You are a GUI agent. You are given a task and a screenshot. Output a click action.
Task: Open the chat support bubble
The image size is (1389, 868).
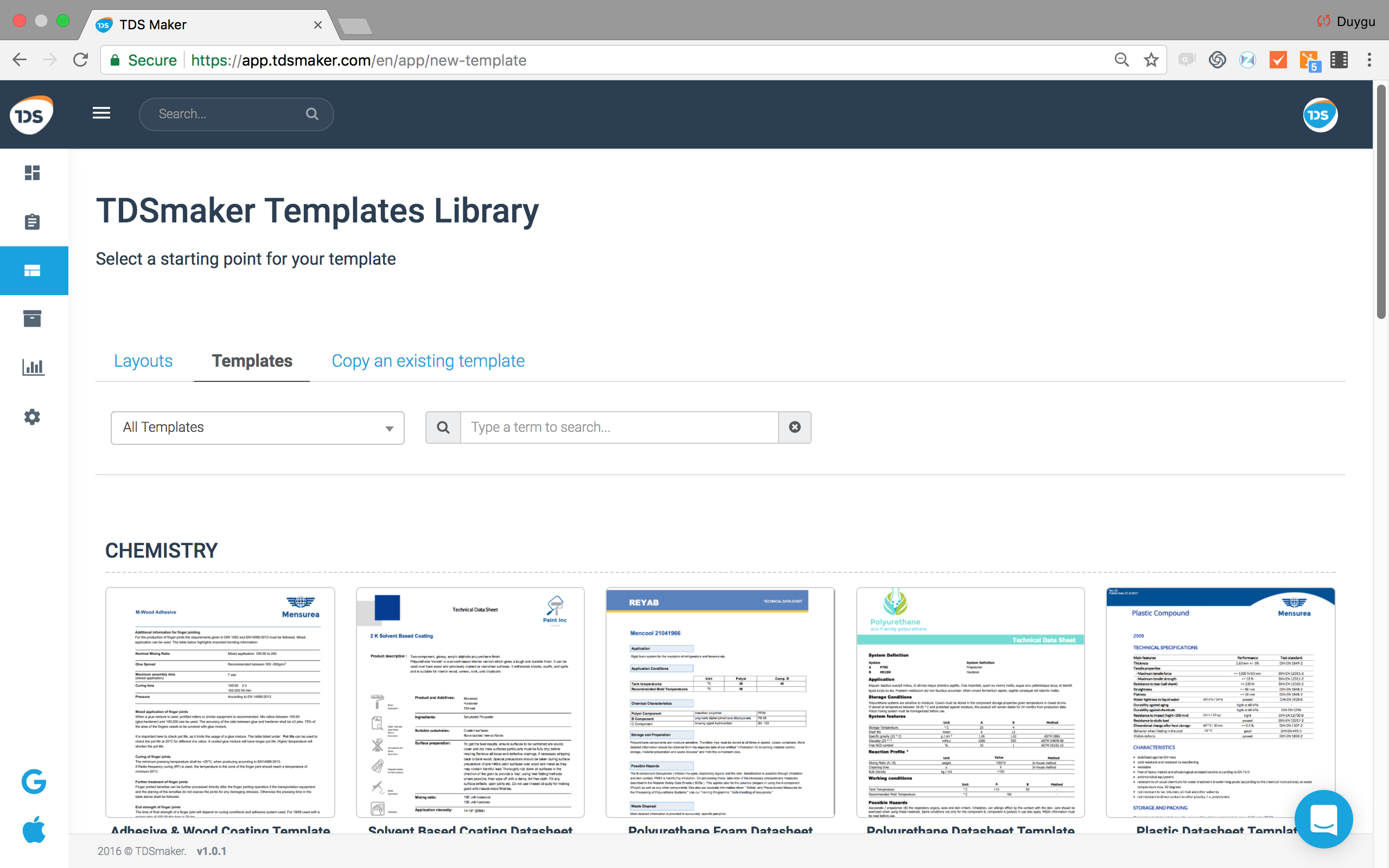coord(1323,819)
